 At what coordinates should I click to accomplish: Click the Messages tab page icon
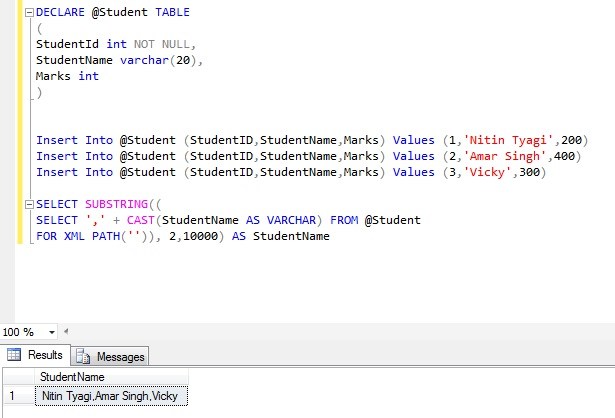(83, 357)
